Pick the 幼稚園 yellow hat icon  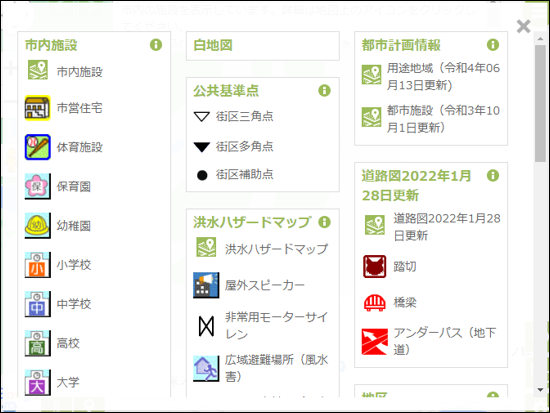tap(38, 226)
